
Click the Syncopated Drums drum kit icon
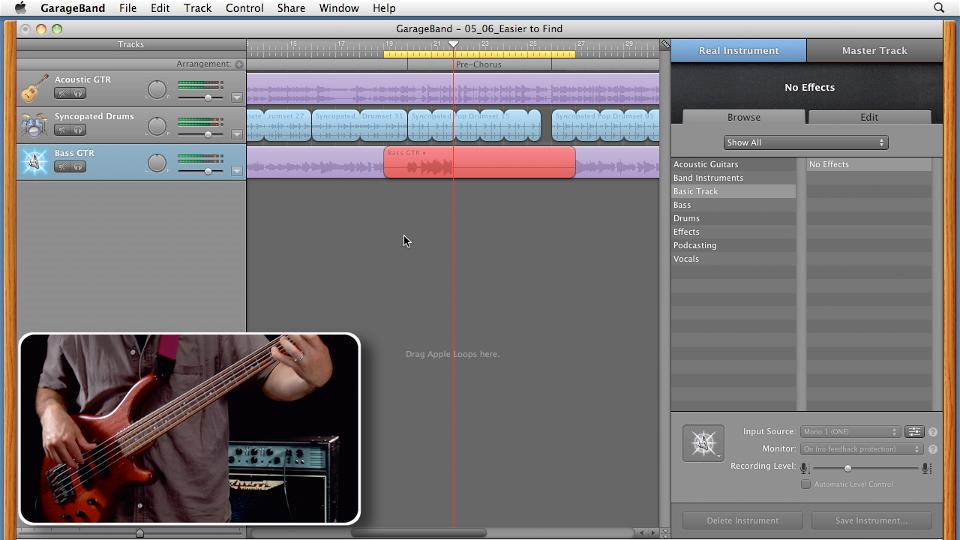coord(34,125)
